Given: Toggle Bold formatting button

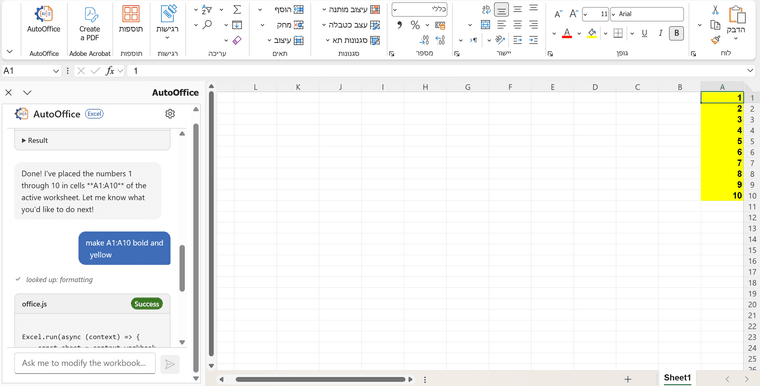Looking at the screenshot, I should 677,33.
